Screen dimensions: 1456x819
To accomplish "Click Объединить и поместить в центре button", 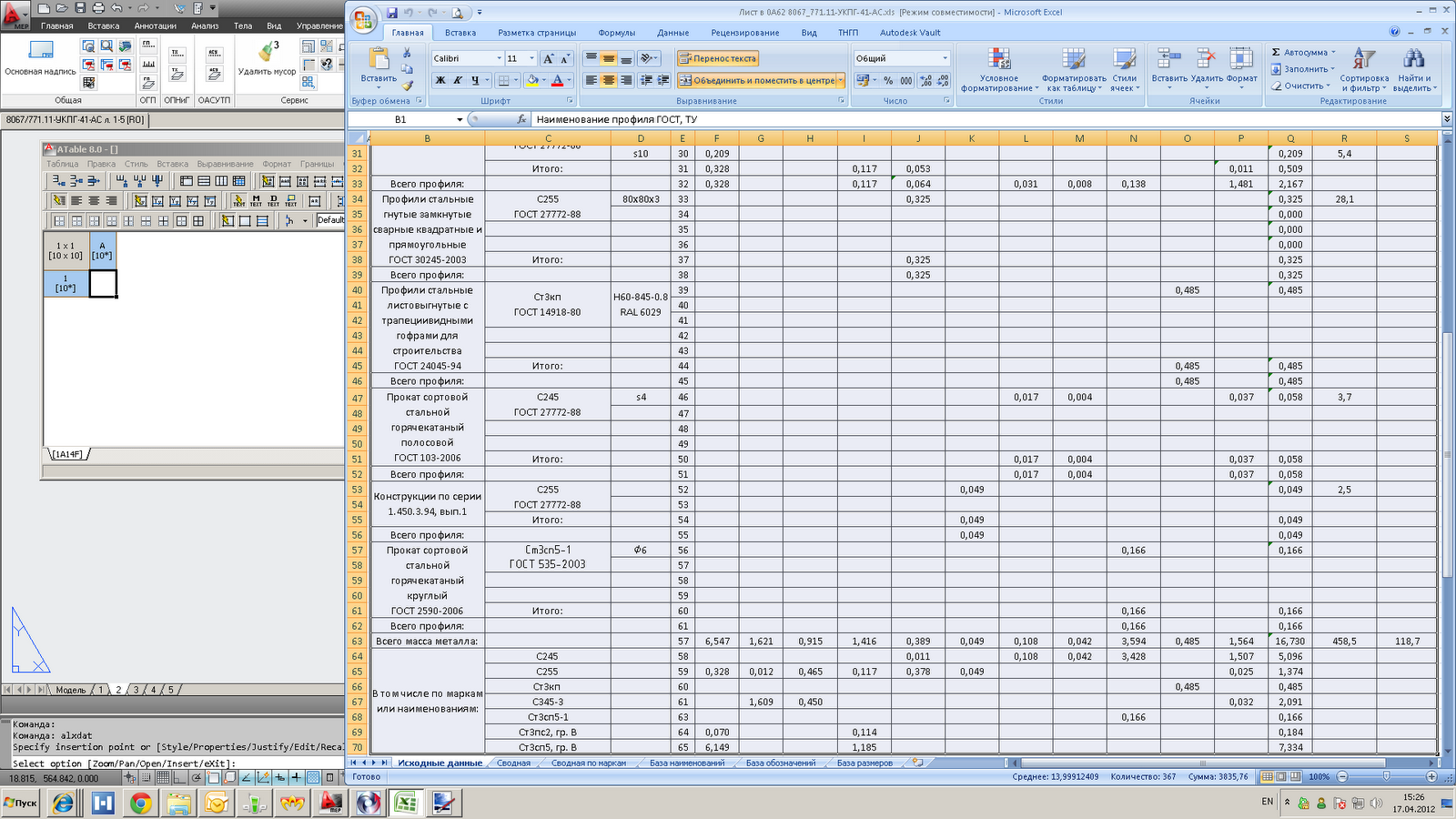I will tap(757, 80).
